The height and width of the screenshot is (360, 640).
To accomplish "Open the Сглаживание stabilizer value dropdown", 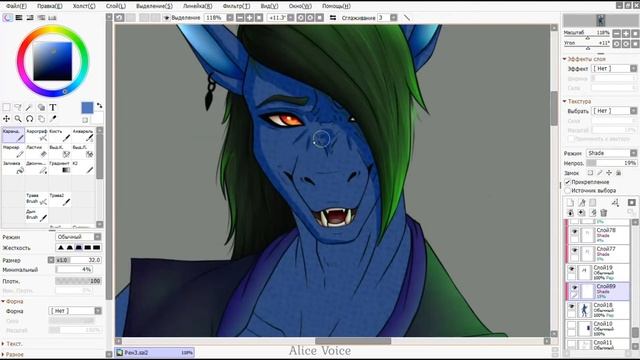I will click(393, 18).
